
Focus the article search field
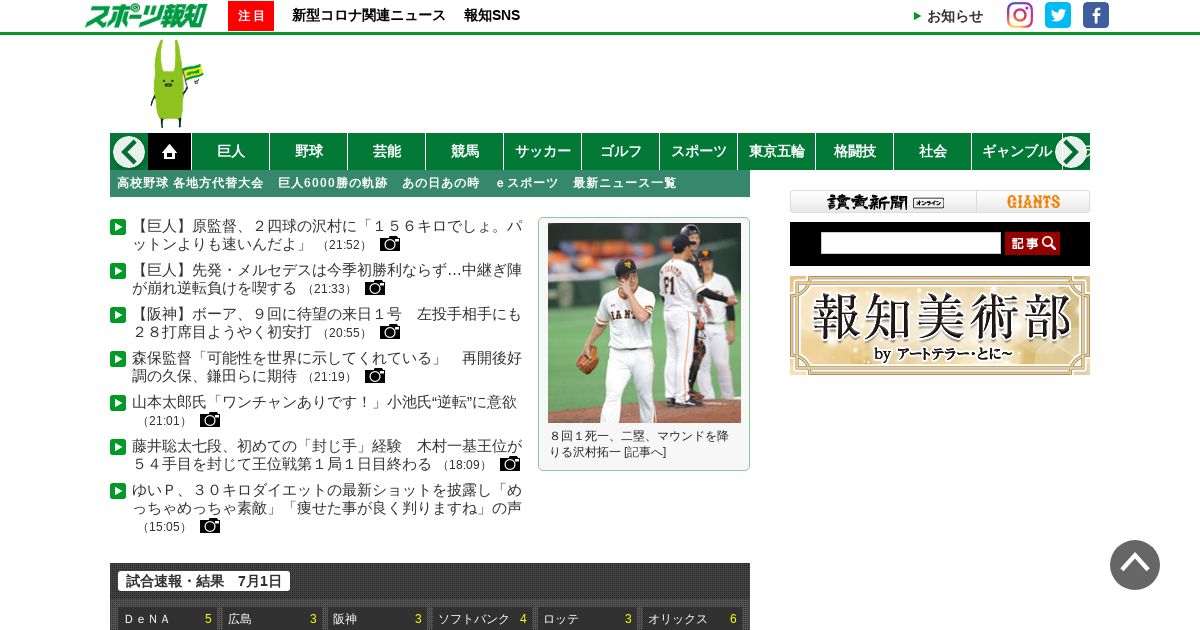(911, 243)
